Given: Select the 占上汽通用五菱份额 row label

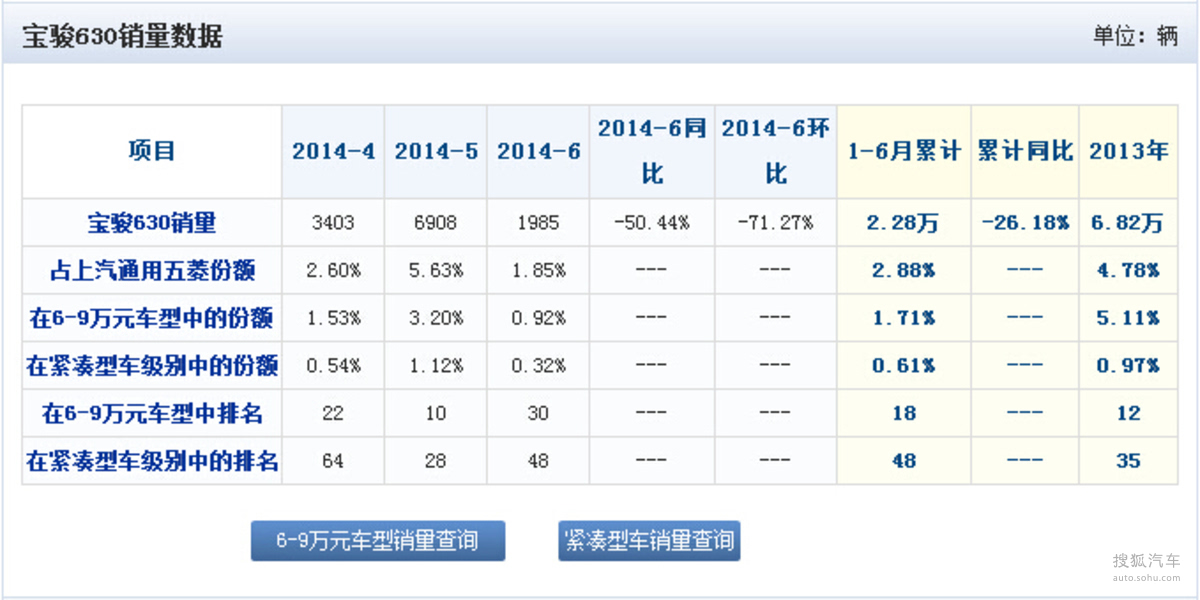Looking at the screenshot, I should click(152, 271).
